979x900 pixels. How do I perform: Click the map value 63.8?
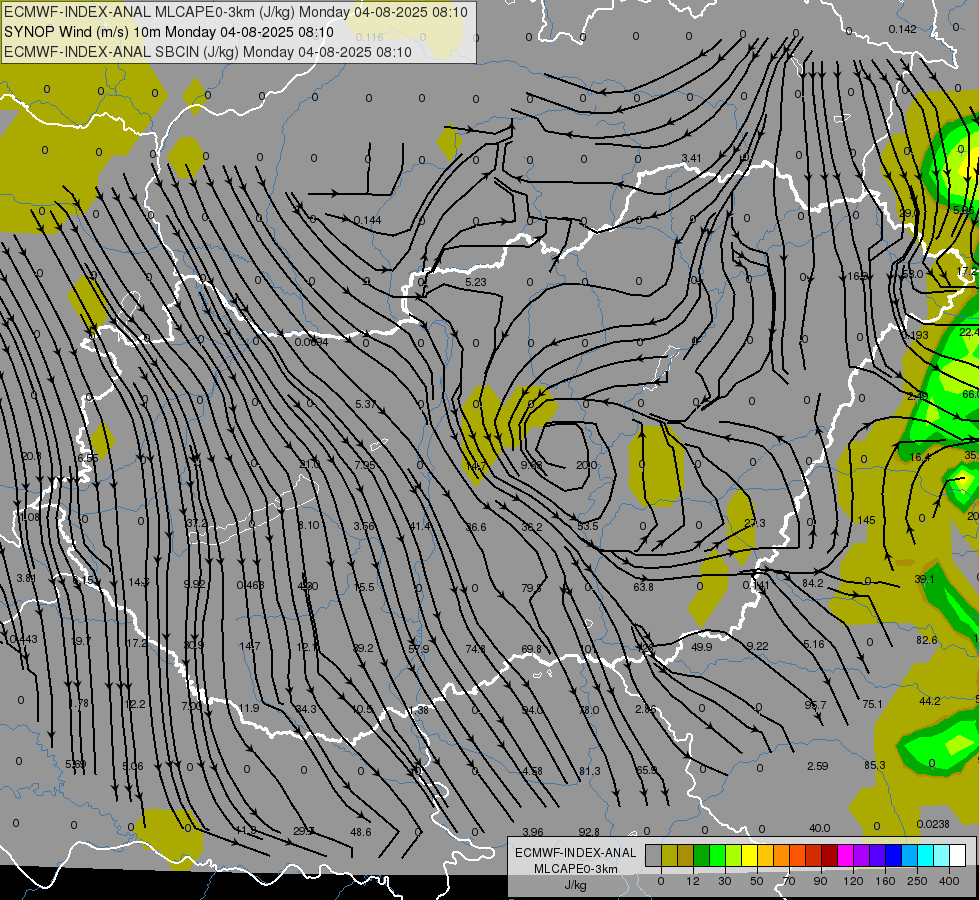tap(643, 586)
